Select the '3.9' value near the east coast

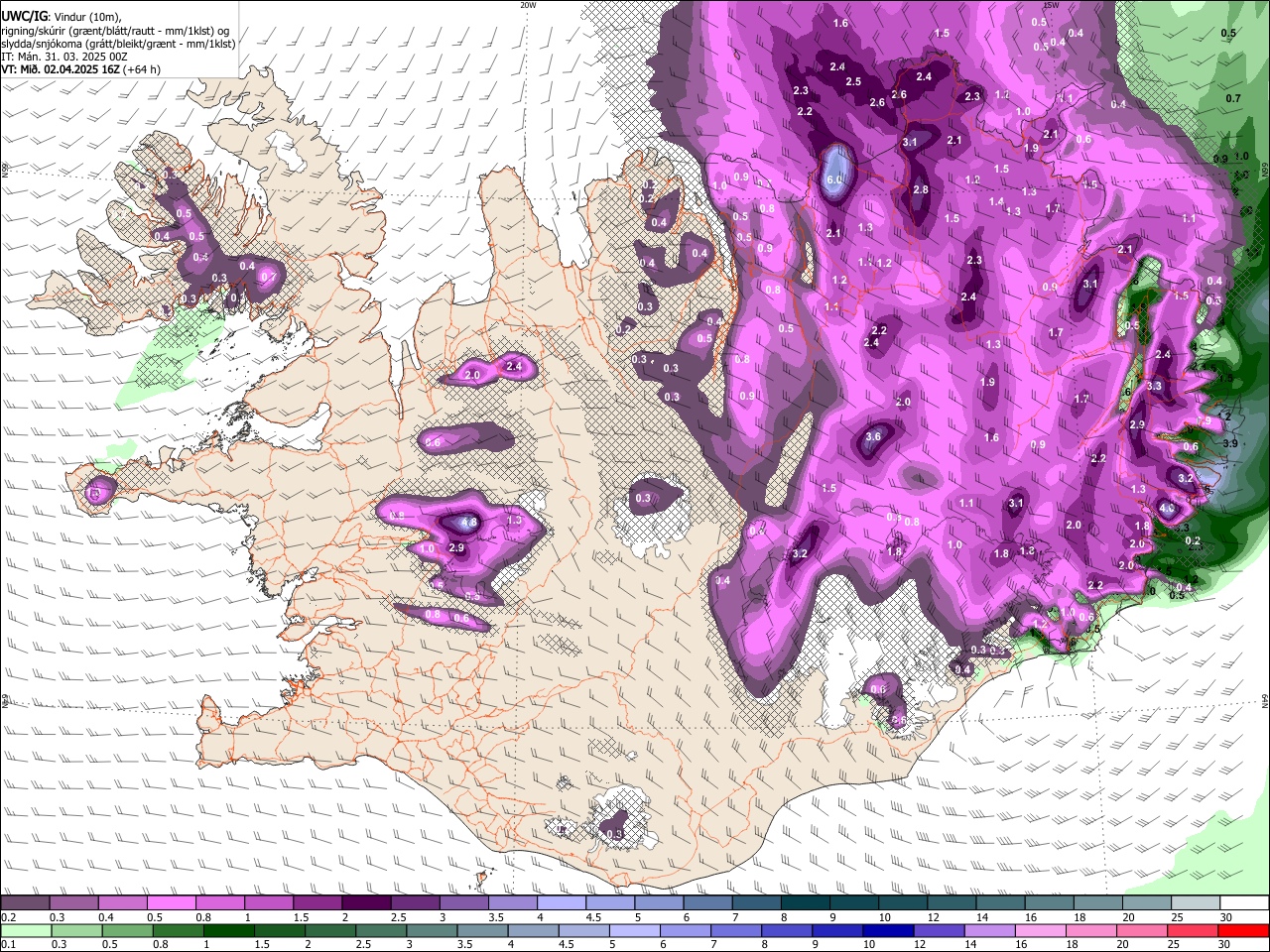tap(1231, 443)
